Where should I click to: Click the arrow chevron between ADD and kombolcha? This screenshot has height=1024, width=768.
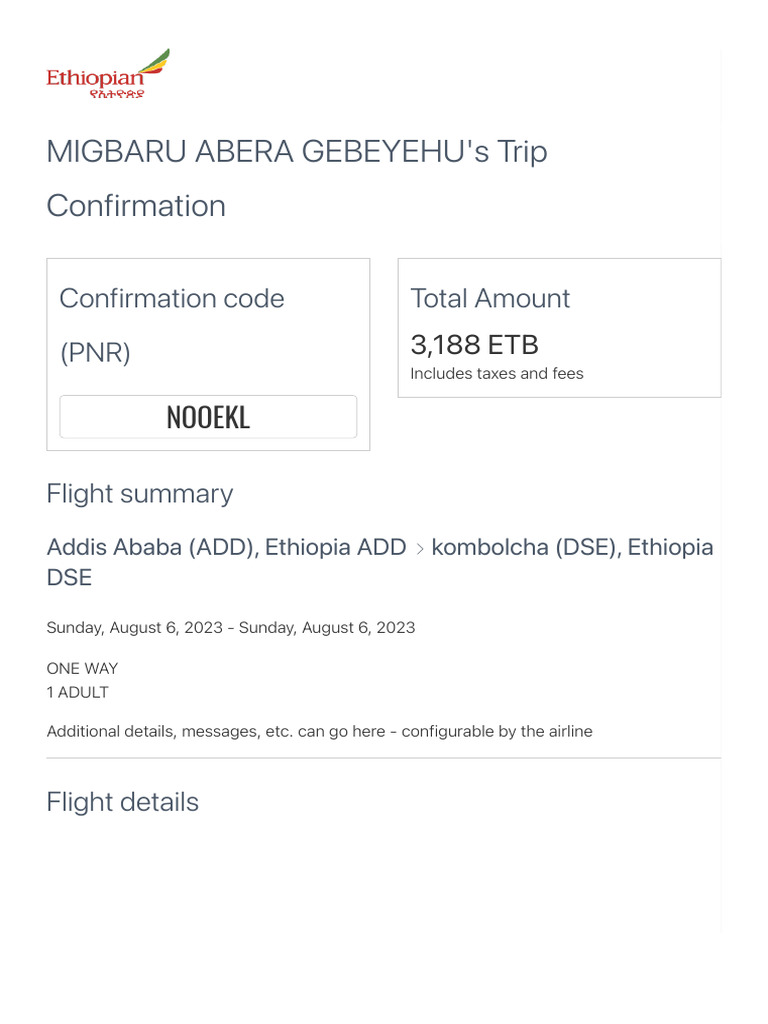point(420,549)
